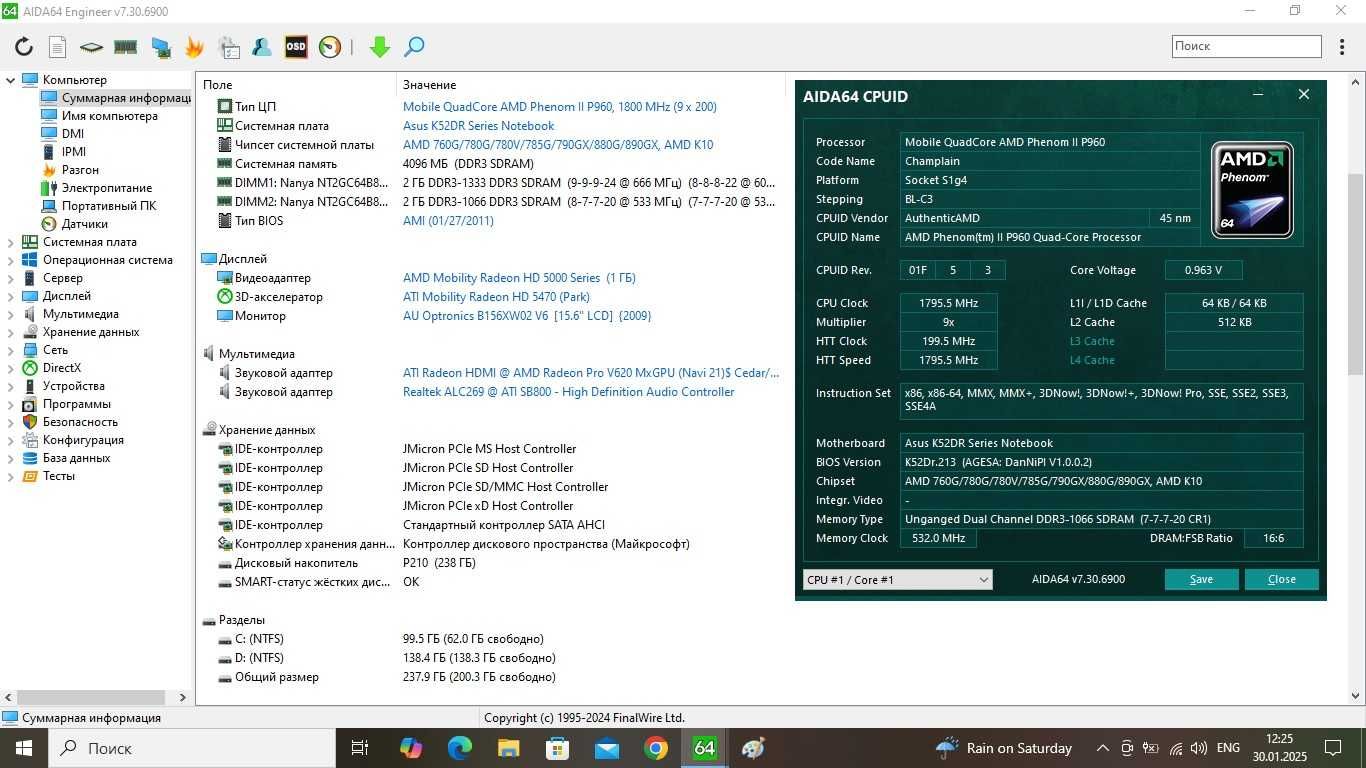Open the AMD Mobility Radeon HD 5000 link
1366x768 pixels.
point(519,278)
